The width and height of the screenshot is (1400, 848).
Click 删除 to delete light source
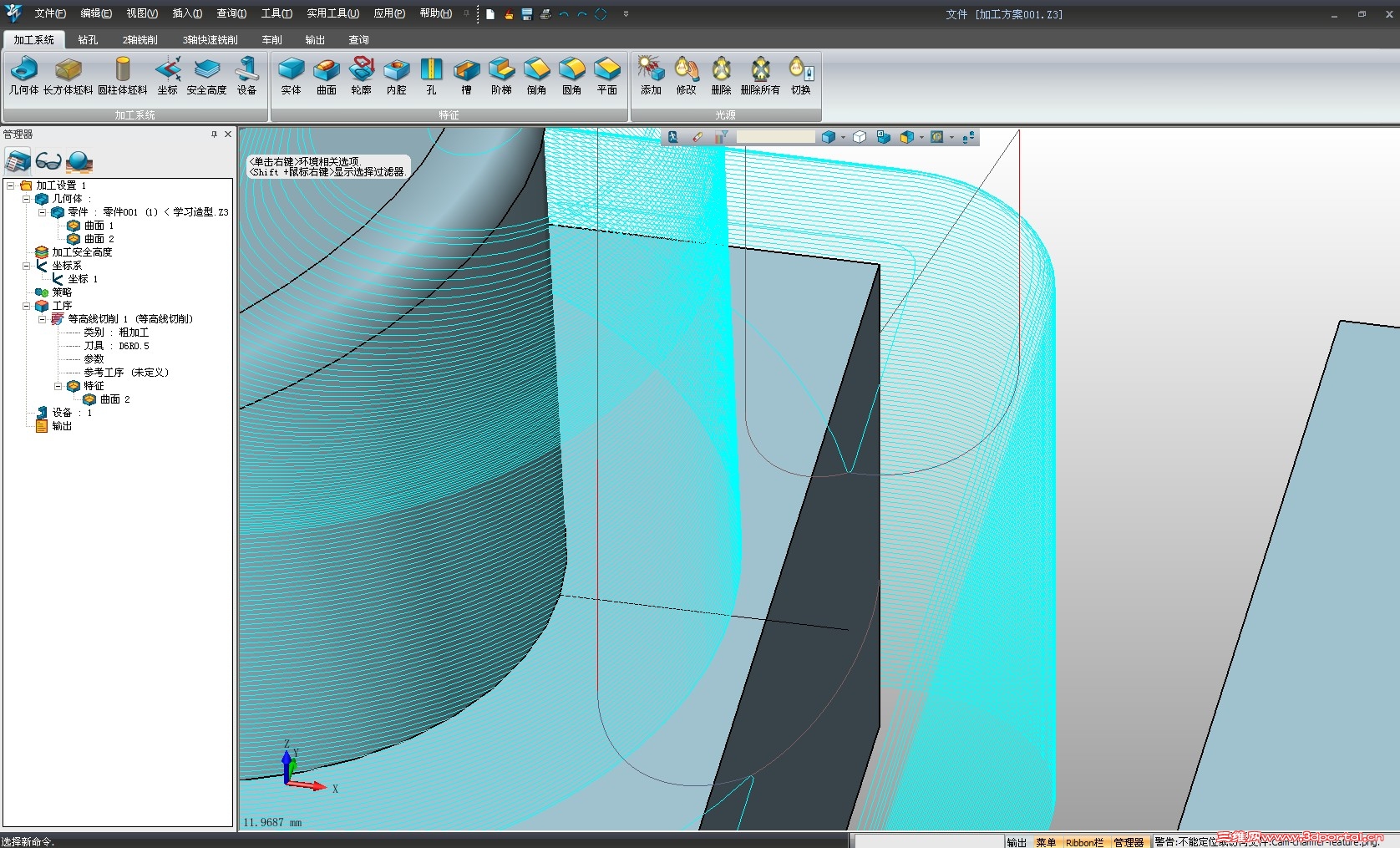pyautogui.click(x=721, y=75)
